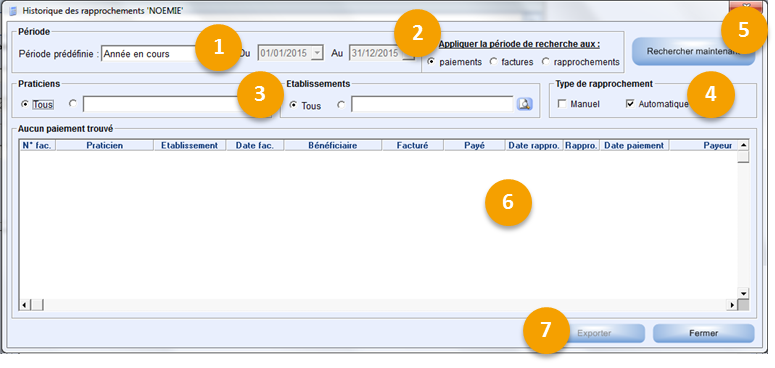Image resolution: width=775 pixels, height=368 pixels.
Task: Click the table's scroll down arrow
Action: click(743, 293)
